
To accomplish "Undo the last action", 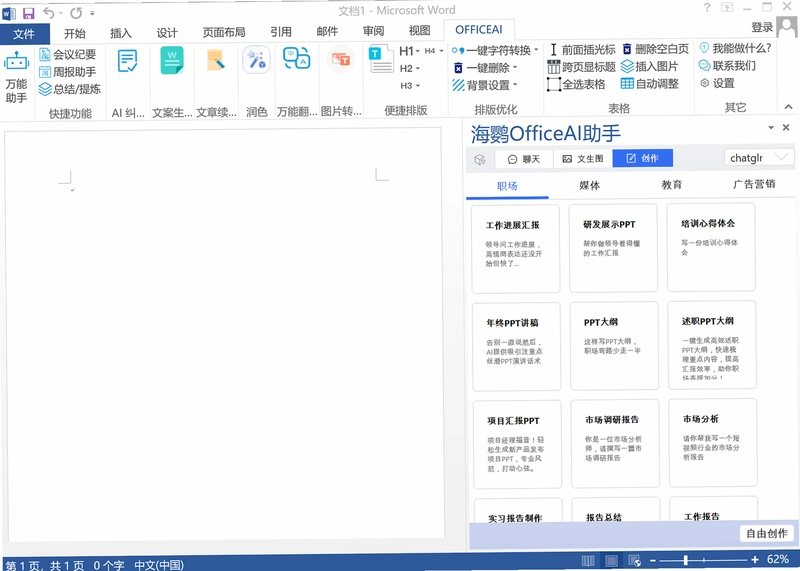I will point(48,13).
